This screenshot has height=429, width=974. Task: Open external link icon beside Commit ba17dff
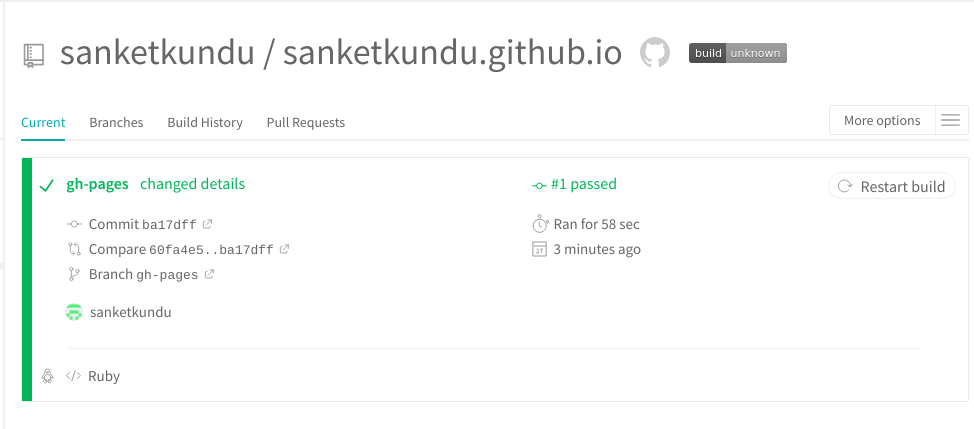tap(207, 224)
